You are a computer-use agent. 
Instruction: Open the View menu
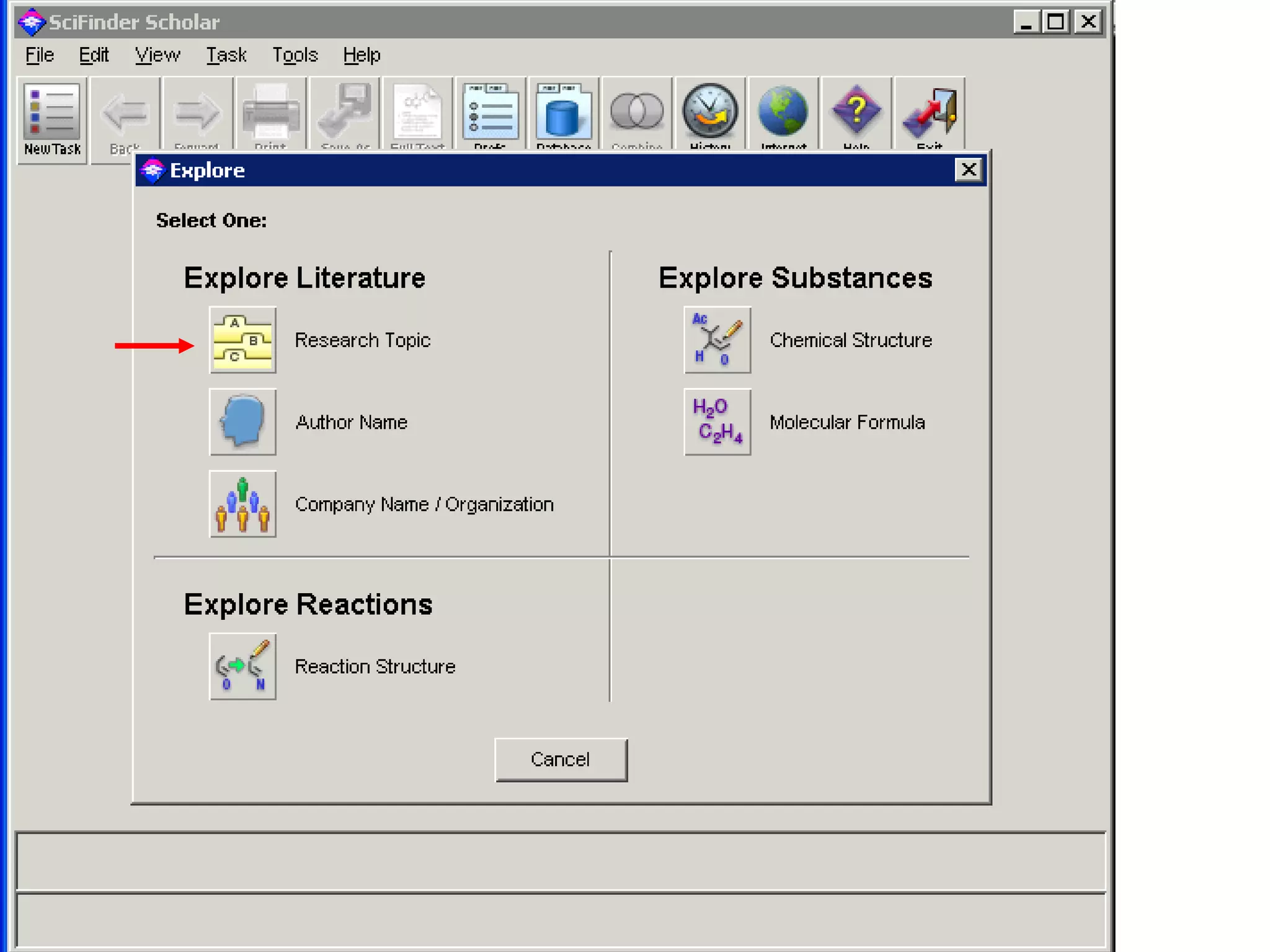tap(158, 55)
